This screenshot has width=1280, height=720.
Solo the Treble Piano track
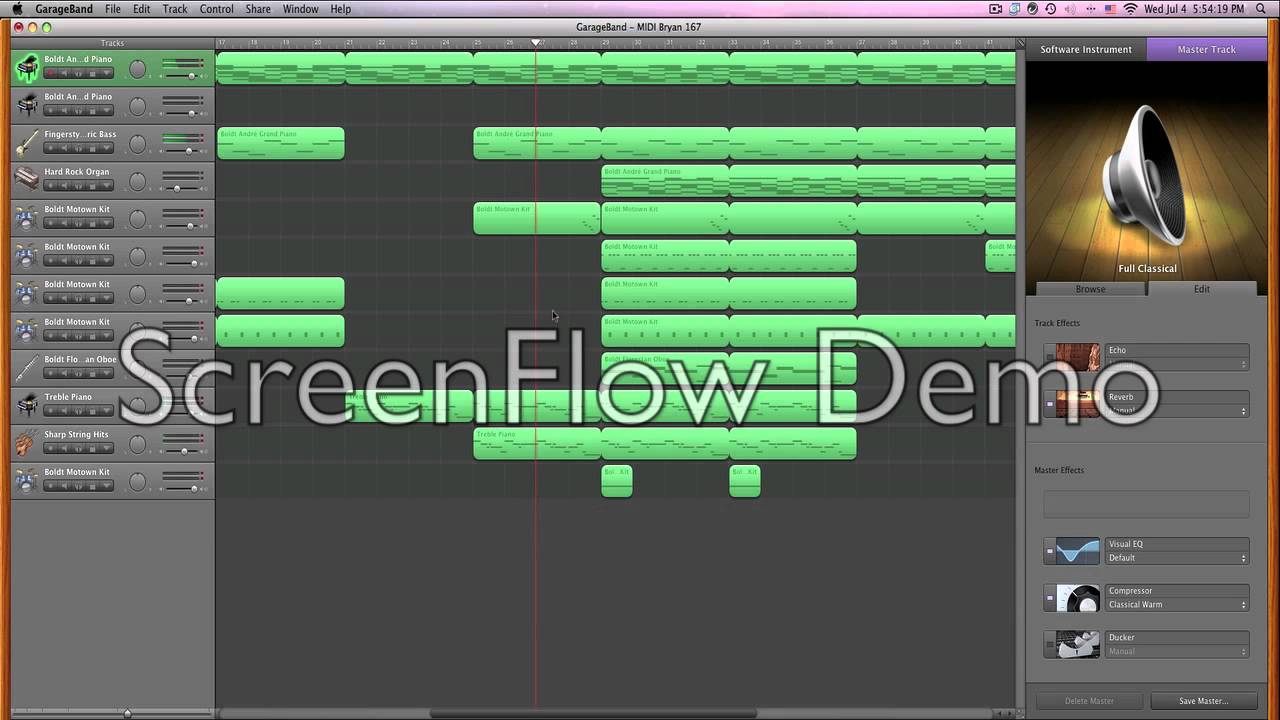tap(78, 411)
